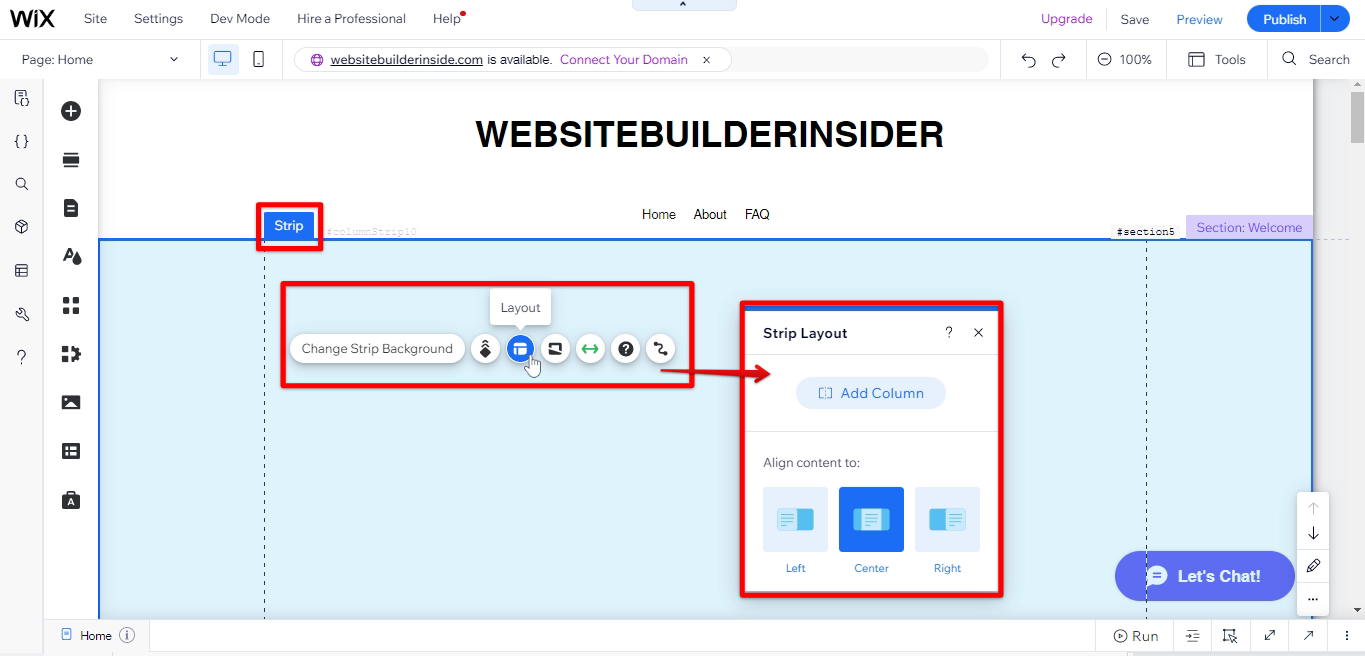Switch to mobile view icon
This screenshot has width=1365, height=656.
point(258,59)
